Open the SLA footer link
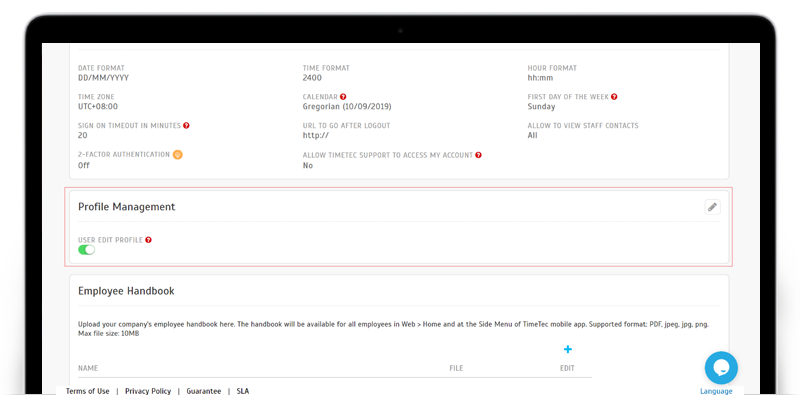 tap(243, 391)
